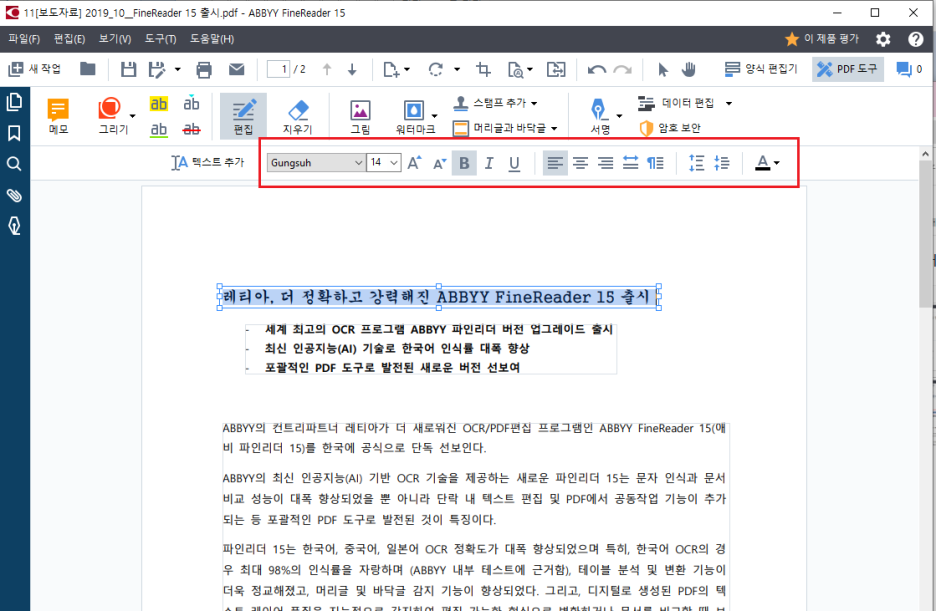Image resolution: width=936 pixels, height=611 pixels.
Task: Decrease font size with A down icon
Action: click(439, 162)
